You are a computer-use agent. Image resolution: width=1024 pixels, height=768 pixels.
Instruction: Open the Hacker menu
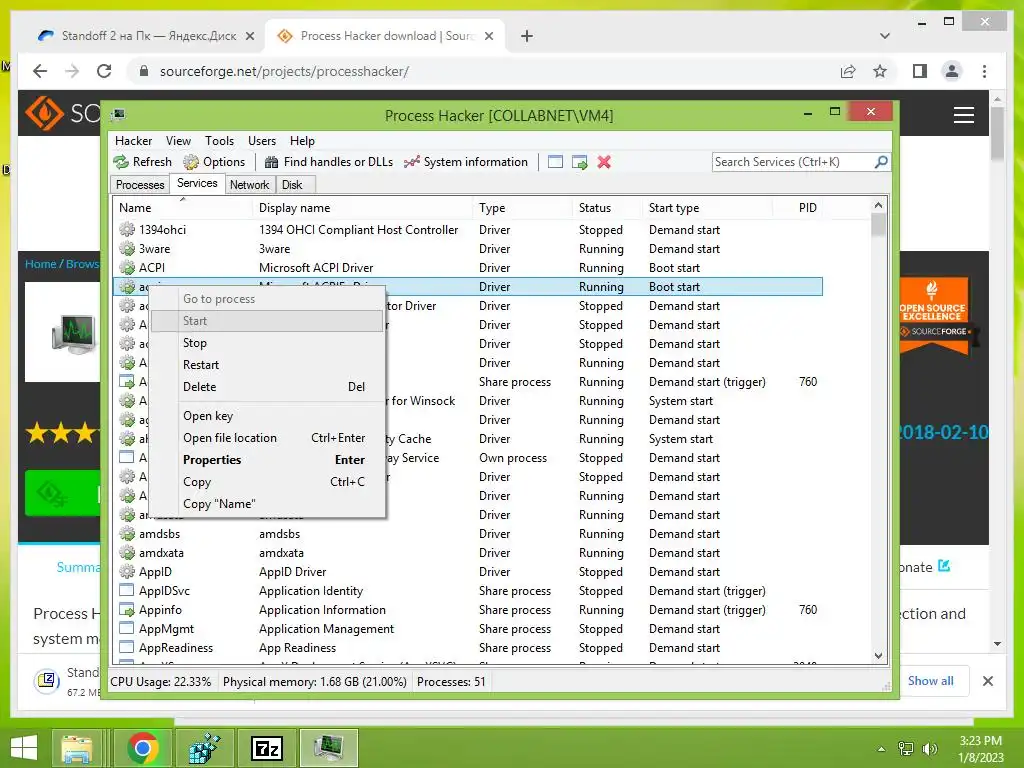(x=133, y=140)
